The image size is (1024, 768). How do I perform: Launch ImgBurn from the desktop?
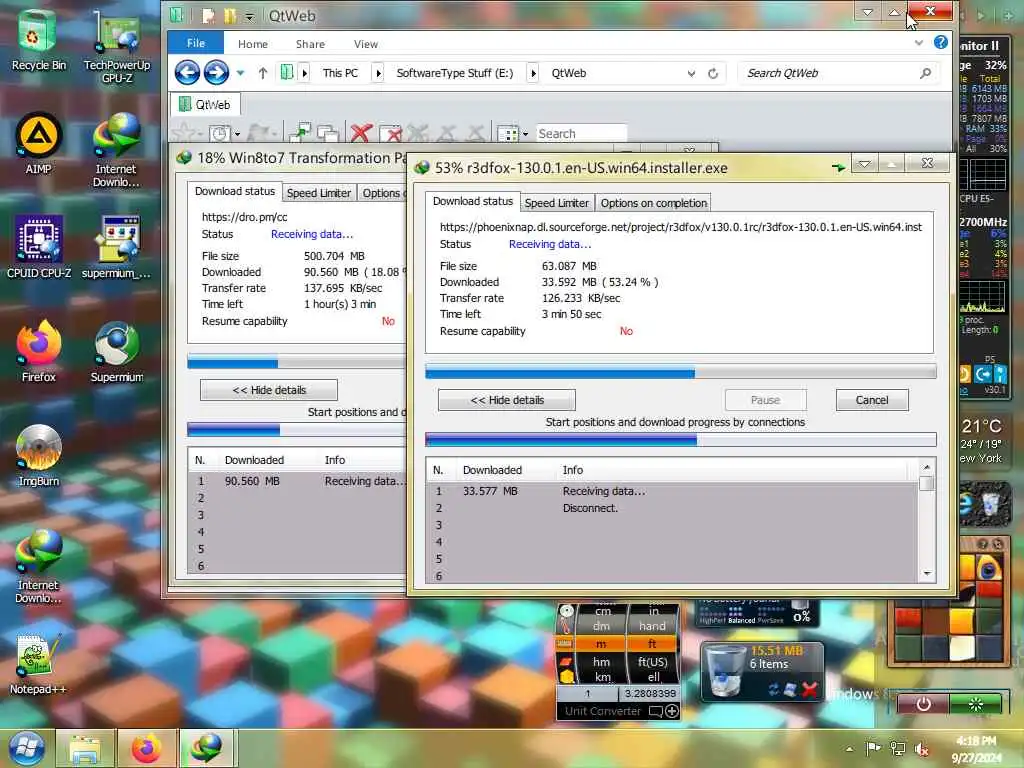click(39, 455)
